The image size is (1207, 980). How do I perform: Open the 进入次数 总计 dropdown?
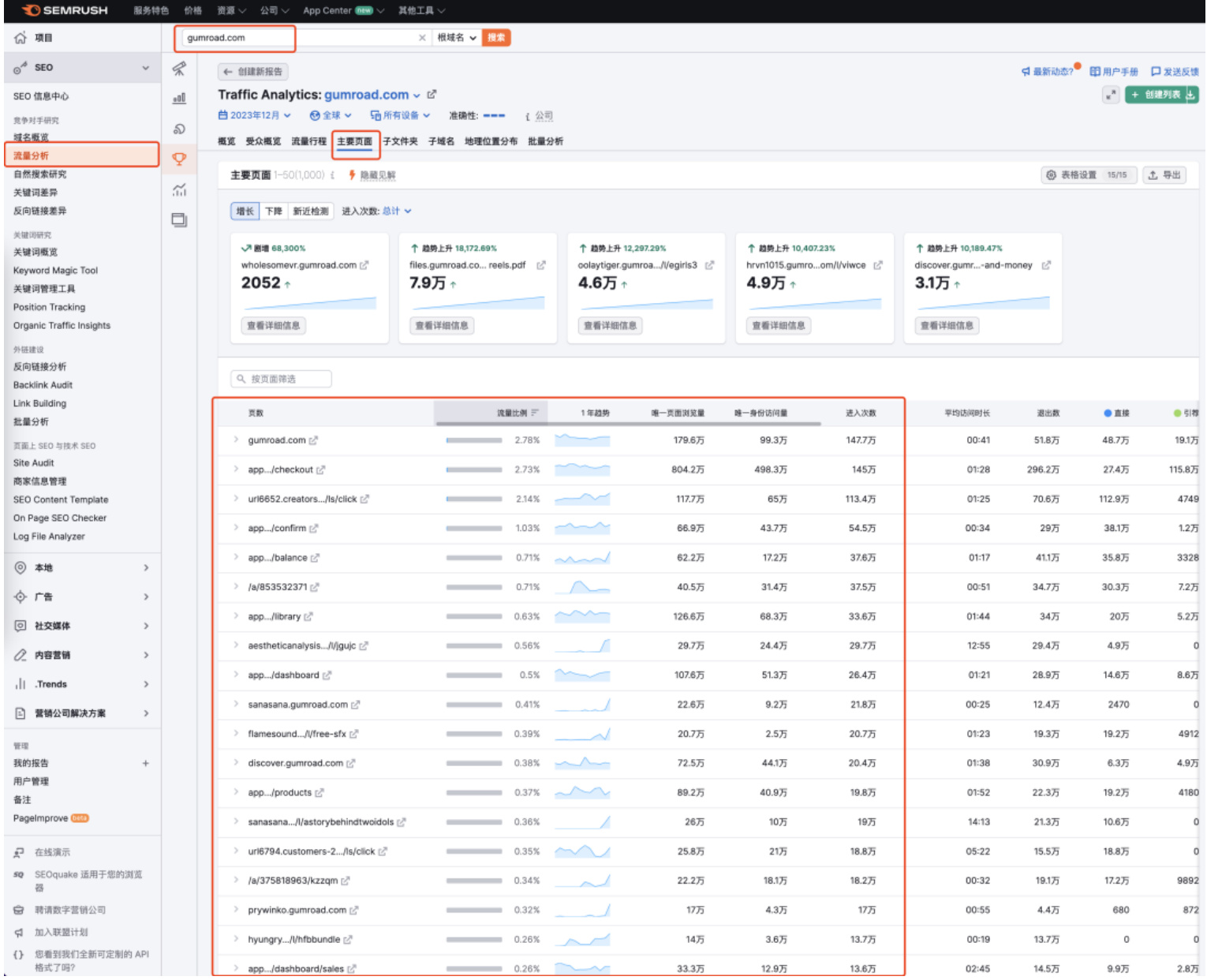[x=397, y=211]
